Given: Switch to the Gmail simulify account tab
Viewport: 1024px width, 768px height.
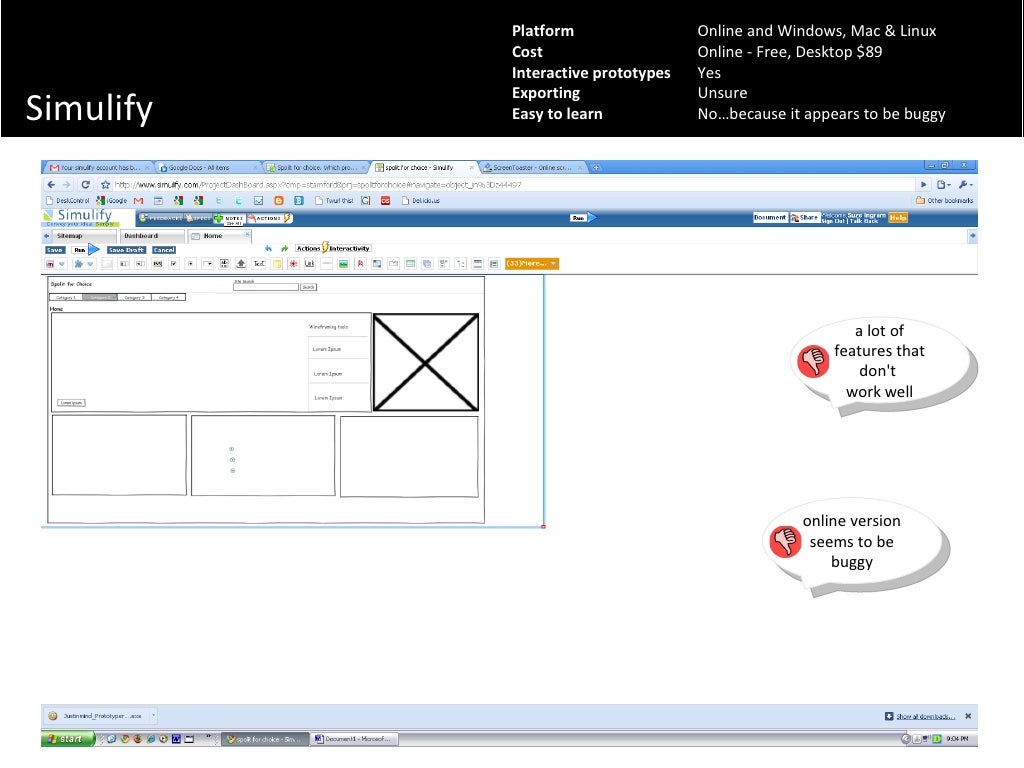Looking at the screenshot, I should click(100, 168).
